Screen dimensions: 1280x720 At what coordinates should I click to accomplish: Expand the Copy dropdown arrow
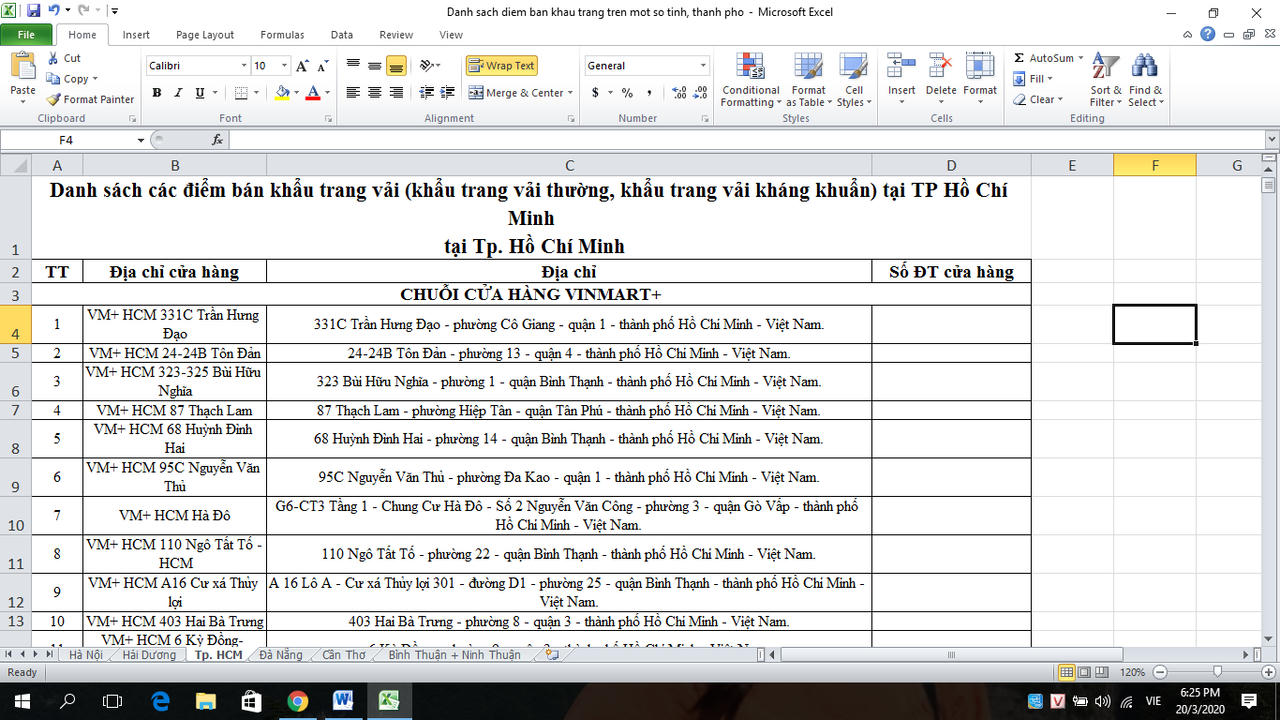click(x=96, y=79)
